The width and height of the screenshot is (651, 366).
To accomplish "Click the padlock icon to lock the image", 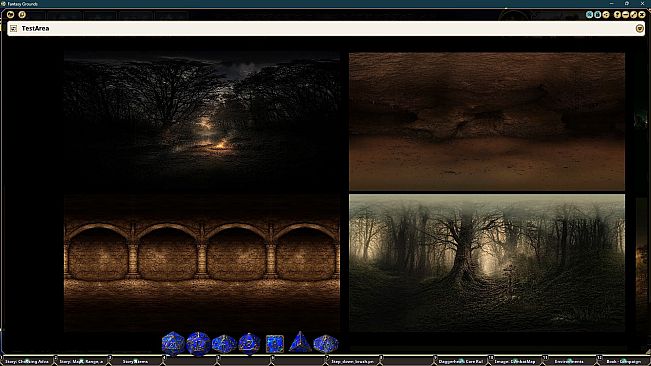I will point(597,15).
